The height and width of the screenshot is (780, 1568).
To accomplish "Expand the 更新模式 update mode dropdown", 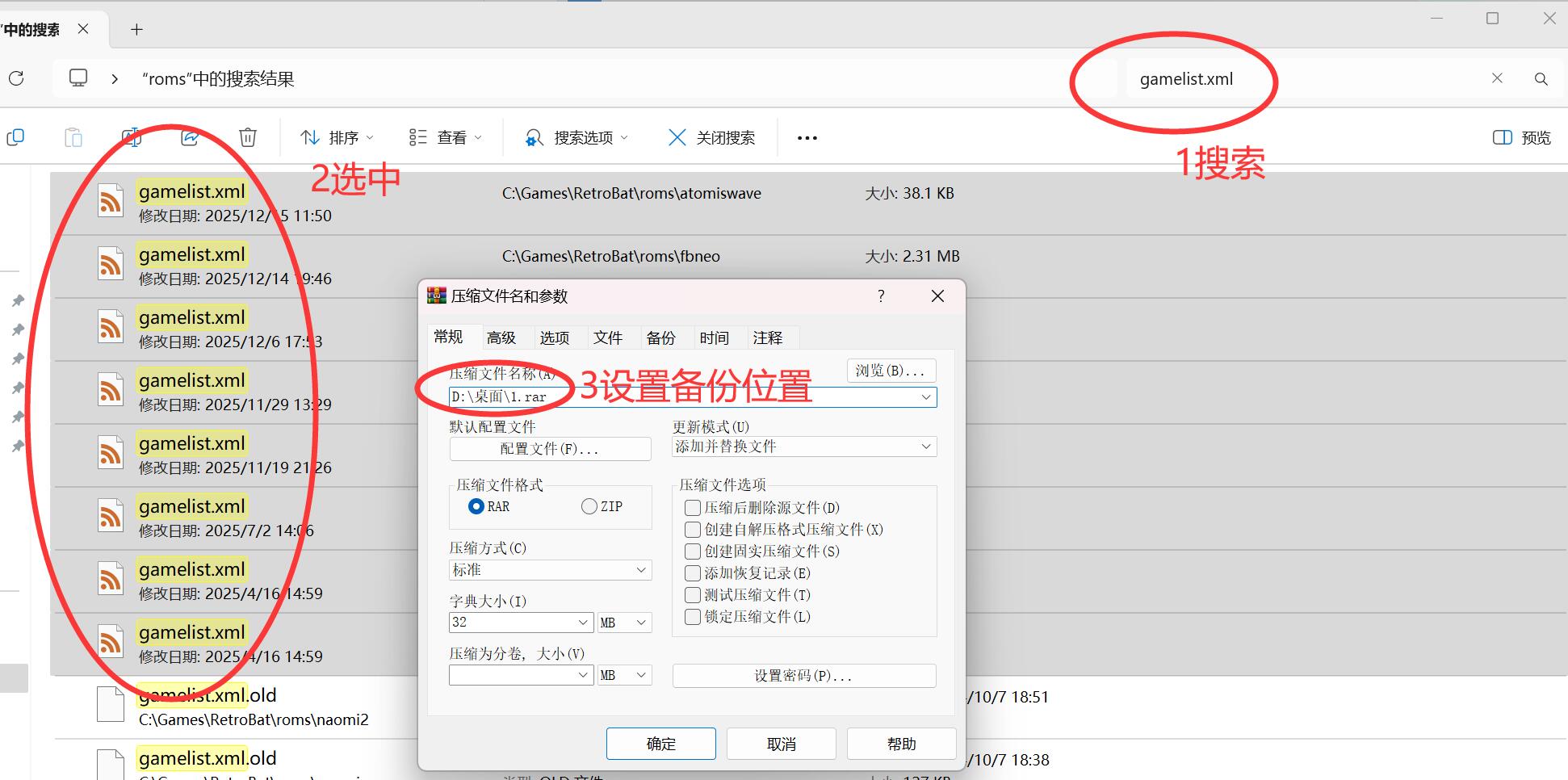I will (803, 447).
